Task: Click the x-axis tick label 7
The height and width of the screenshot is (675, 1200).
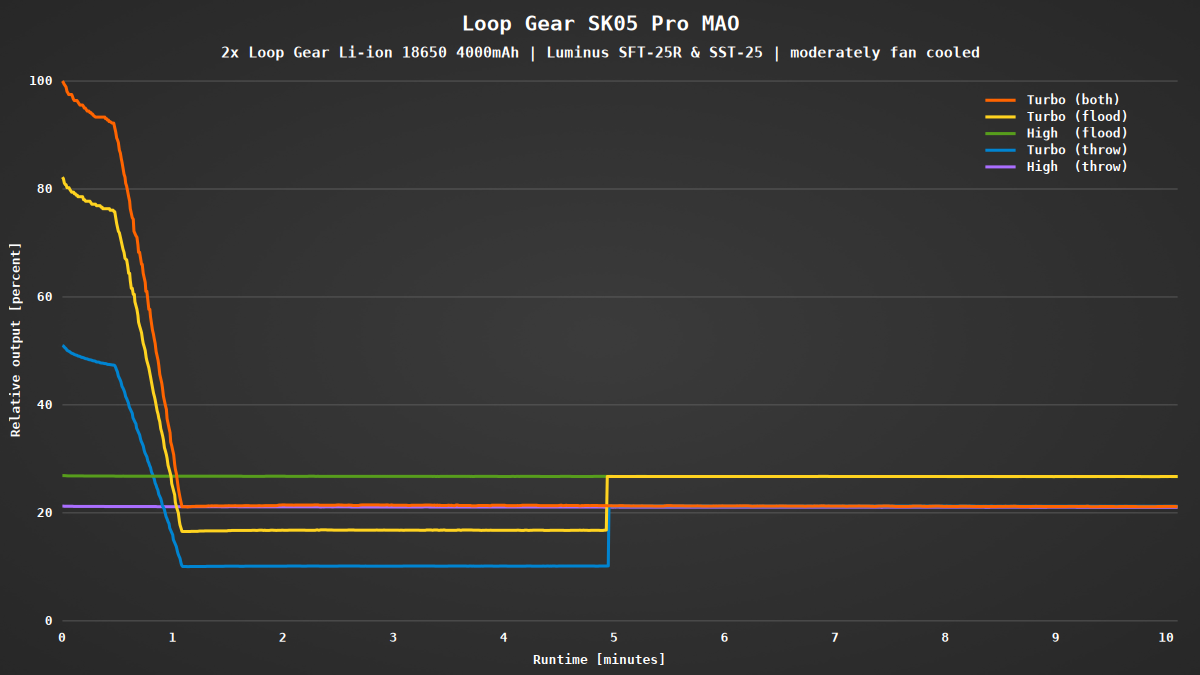Action: point(834,637)
